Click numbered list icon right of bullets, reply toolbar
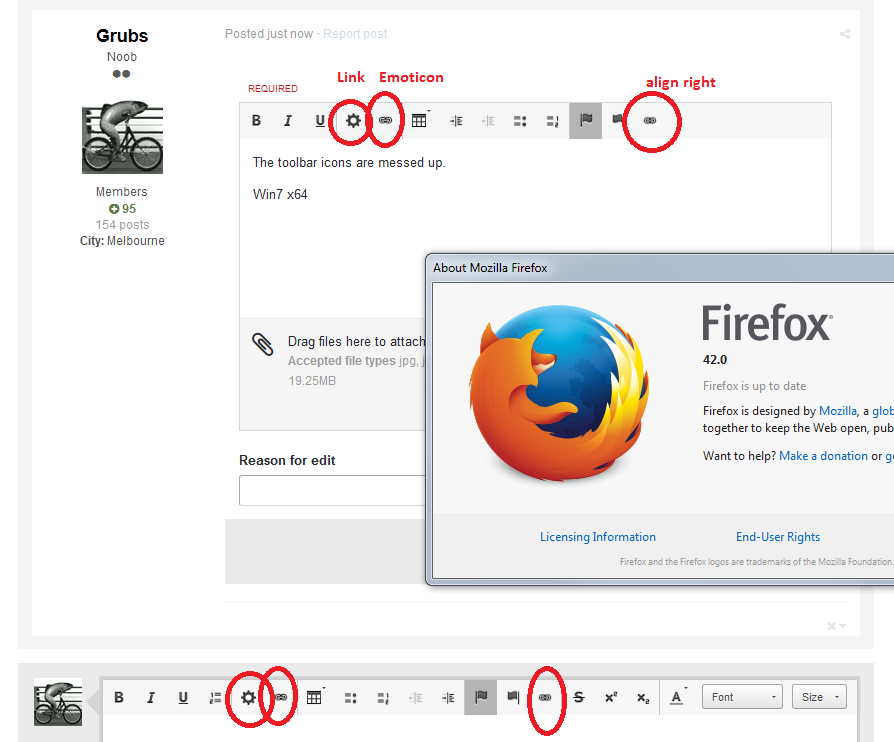This screenshot has width=894, height=742. point(383,698)
